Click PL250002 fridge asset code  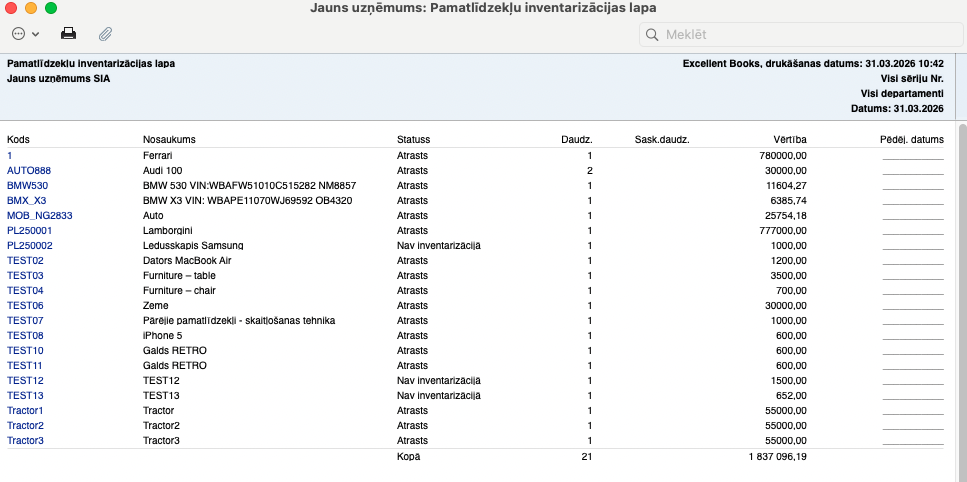tap(29, 246)
